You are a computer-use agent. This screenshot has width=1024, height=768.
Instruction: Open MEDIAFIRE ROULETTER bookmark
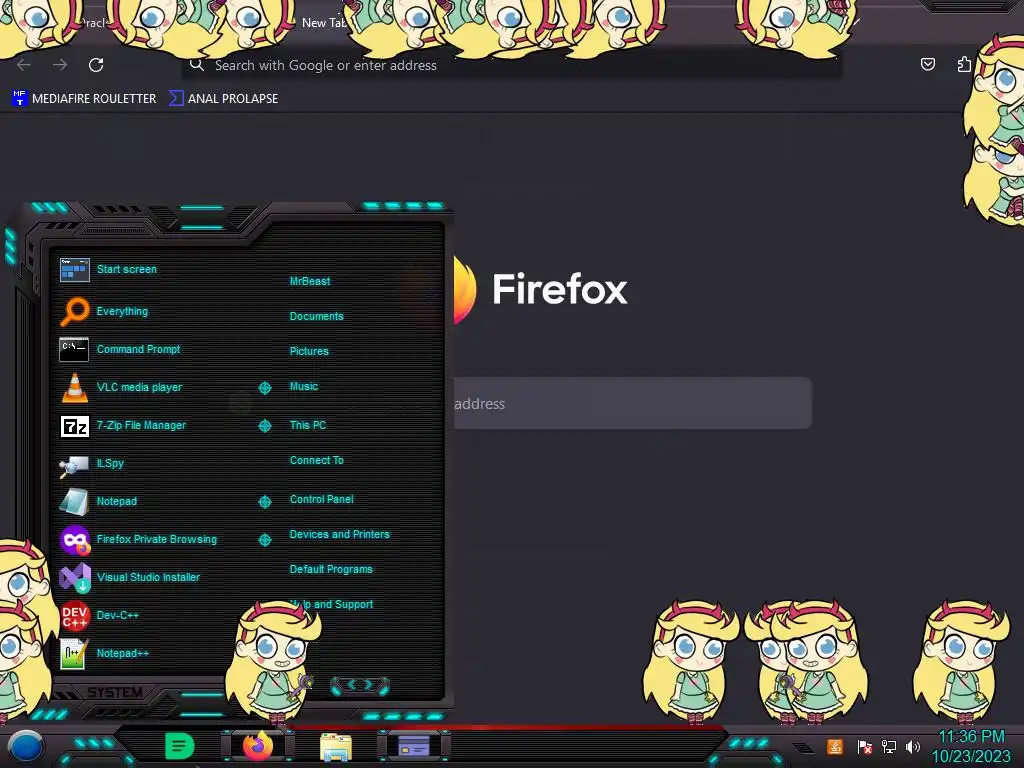pyautogui.click(x=84, y=99)
